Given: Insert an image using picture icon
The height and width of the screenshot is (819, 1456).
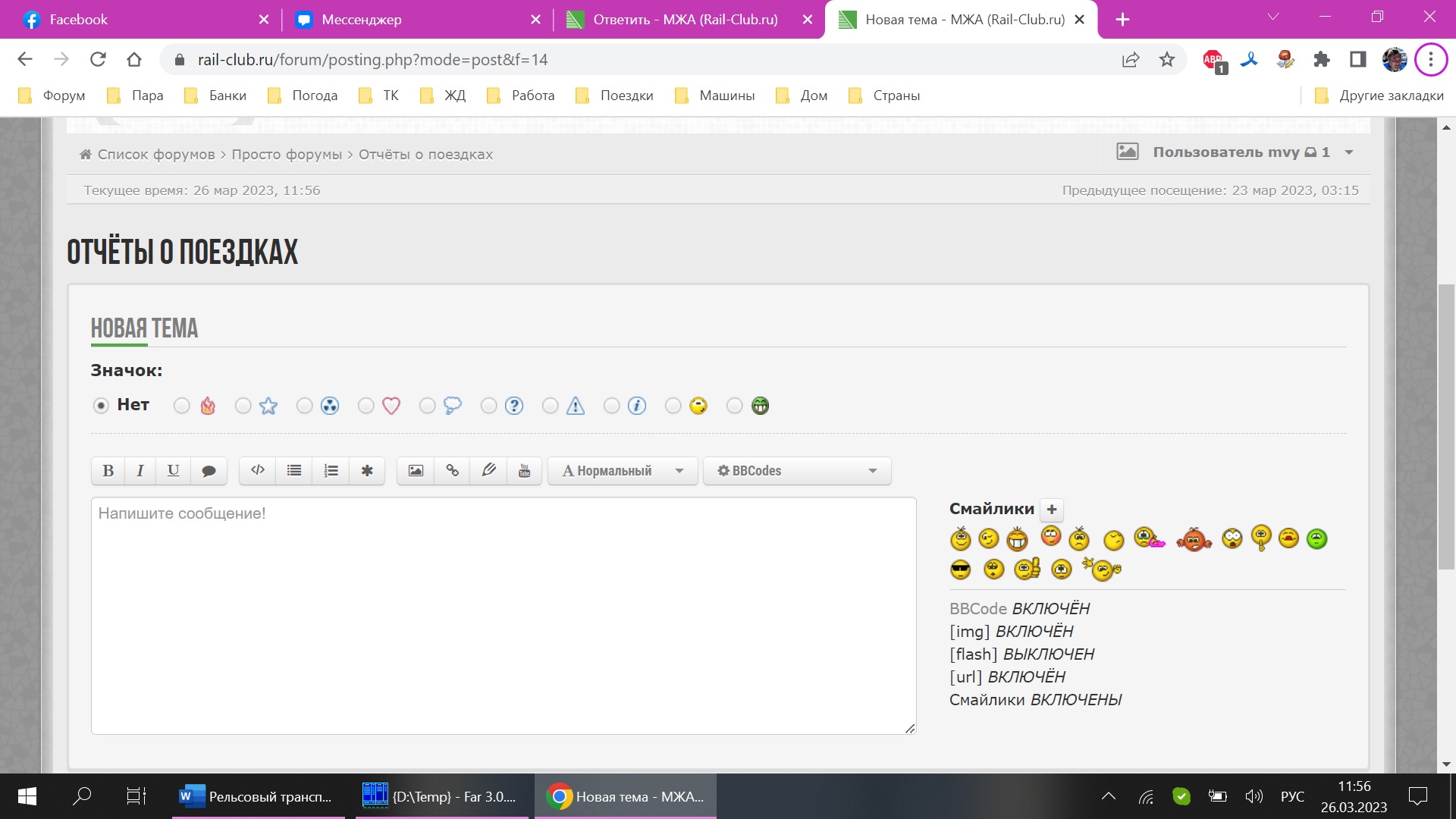Looking at the screenshot, I should click(x=416, y=471).
